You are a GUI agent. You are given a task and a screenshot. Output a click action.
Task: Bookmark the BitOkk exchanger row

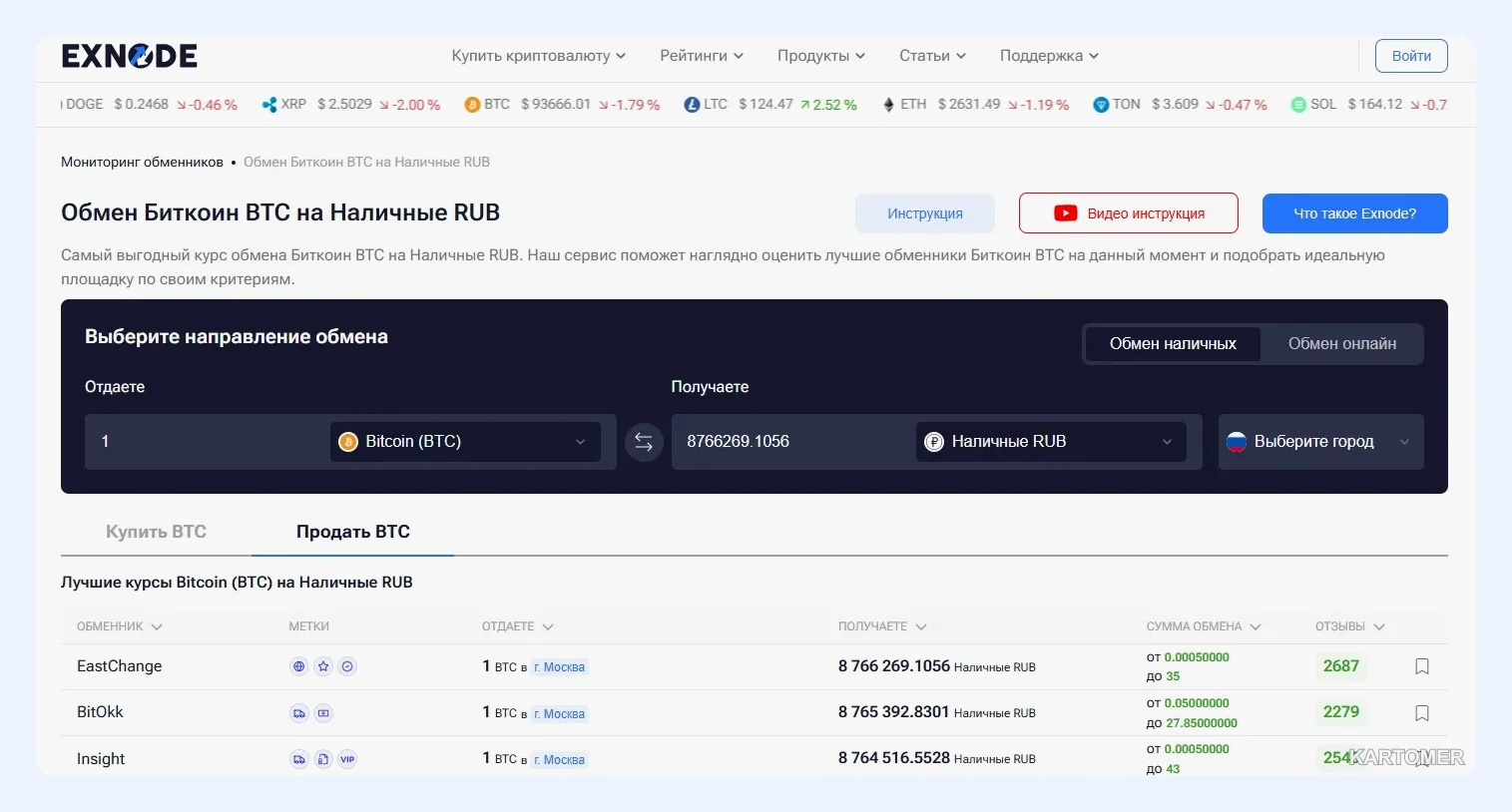(x=1422, y=713)
